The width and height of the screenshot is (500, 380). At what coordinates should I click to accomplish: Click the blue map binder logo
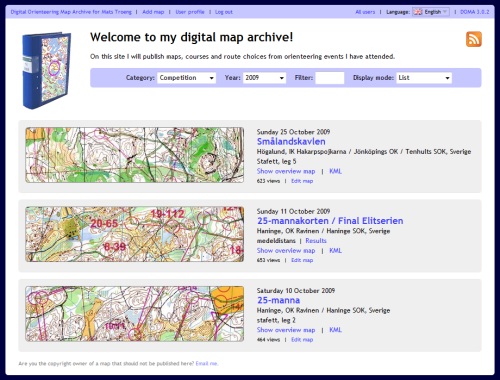point(47,70)
